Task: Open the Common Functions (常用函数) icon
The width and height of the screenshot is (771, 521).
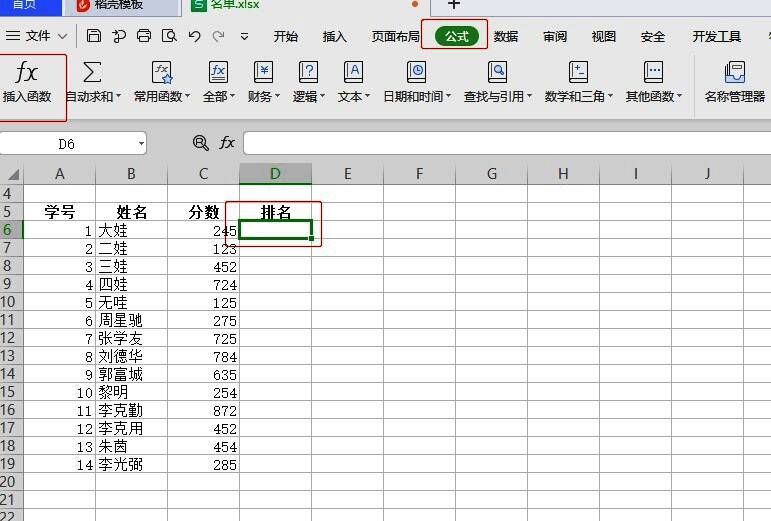Action: (x=162, y=72)
